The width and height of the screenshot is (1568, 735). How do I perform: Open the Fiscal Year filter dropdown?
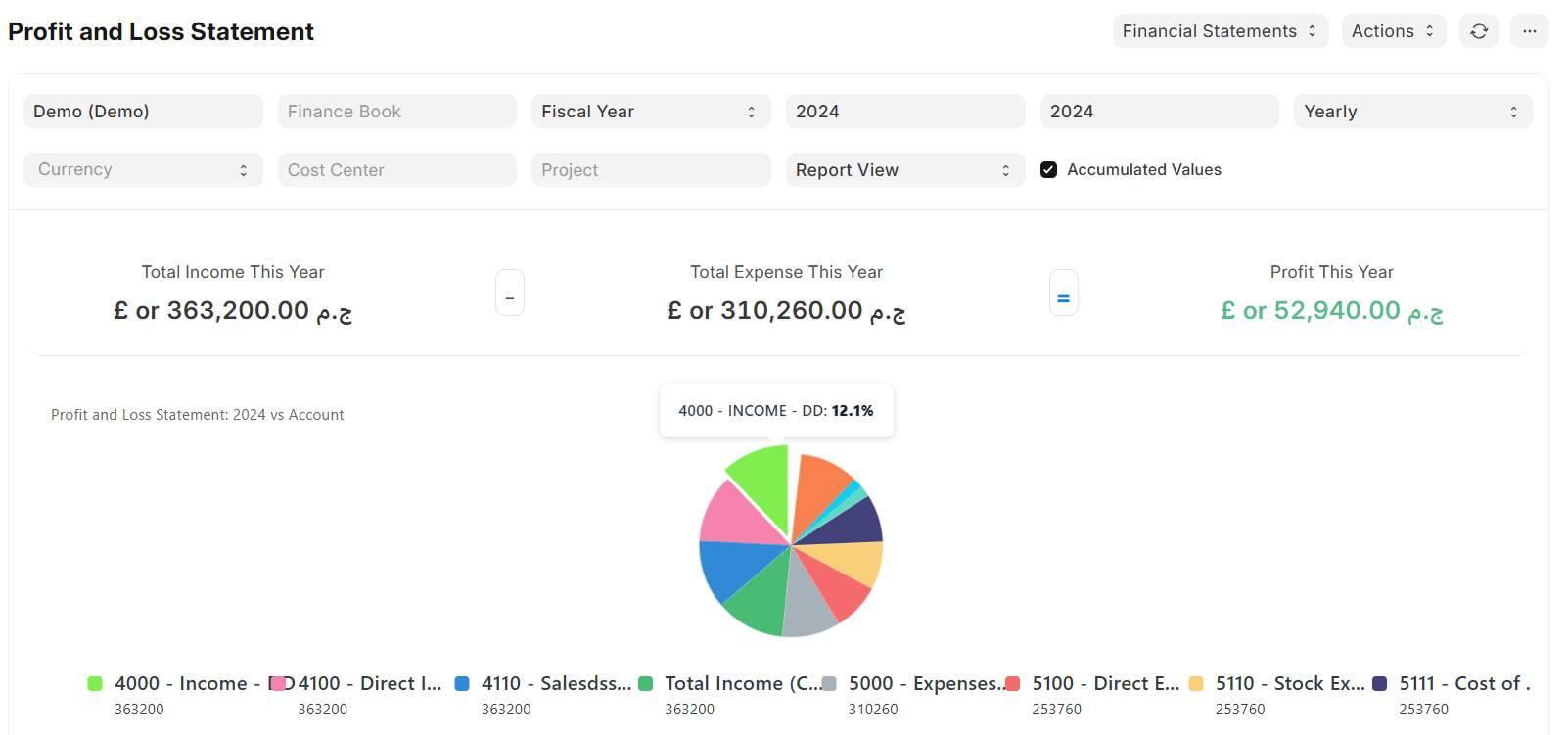650,112
